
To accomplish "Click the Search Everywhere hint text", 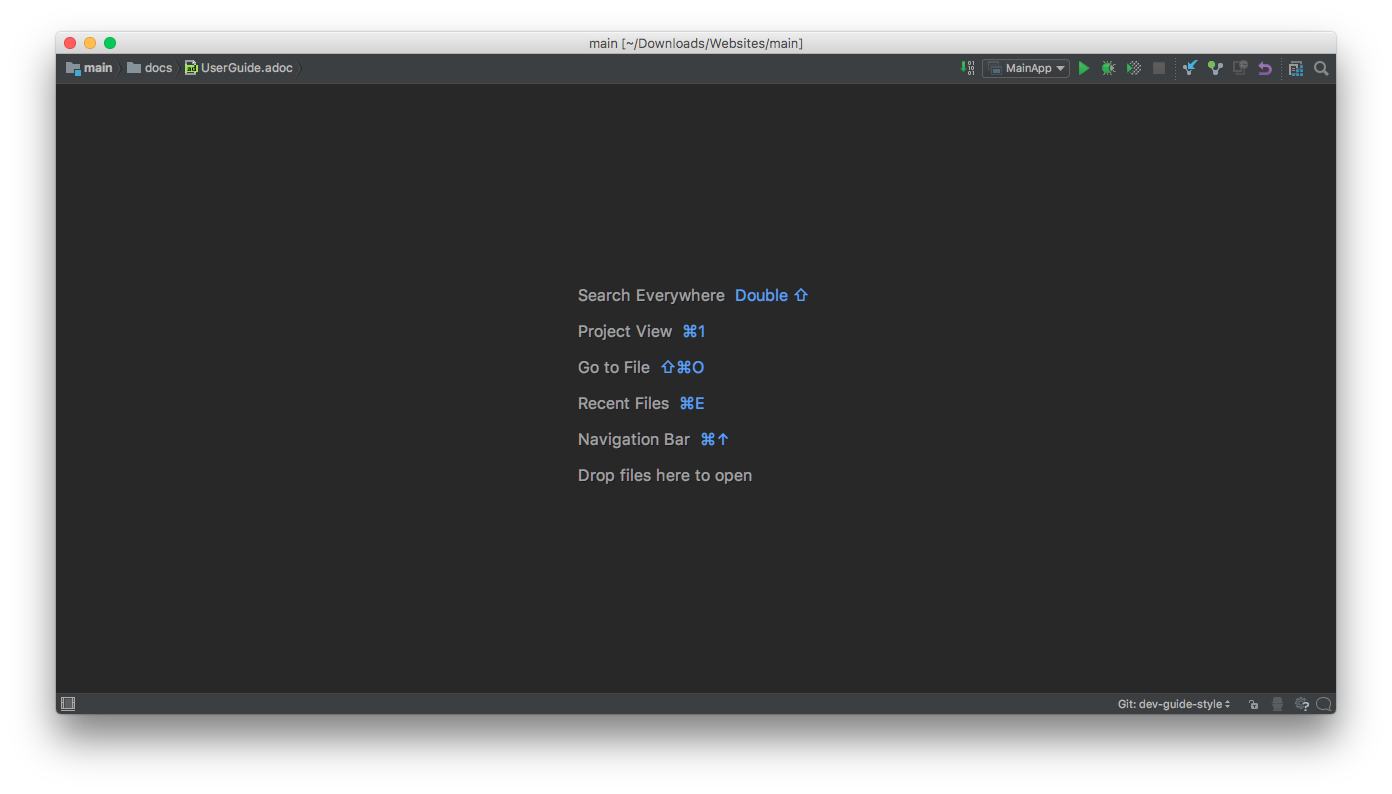I will (651, 295).
